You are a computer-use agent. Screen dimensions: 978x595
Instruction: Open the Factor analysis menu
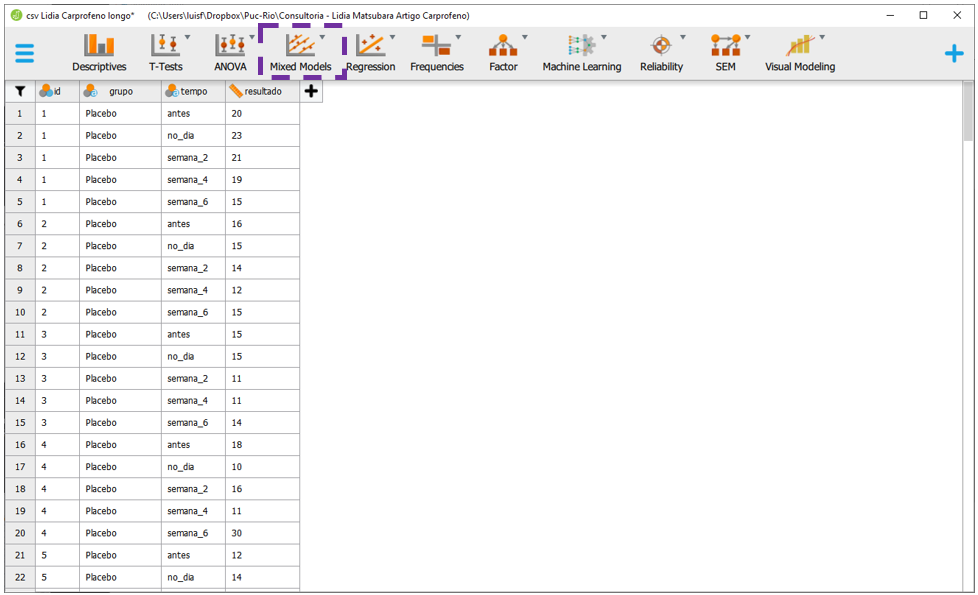[503, 54]
